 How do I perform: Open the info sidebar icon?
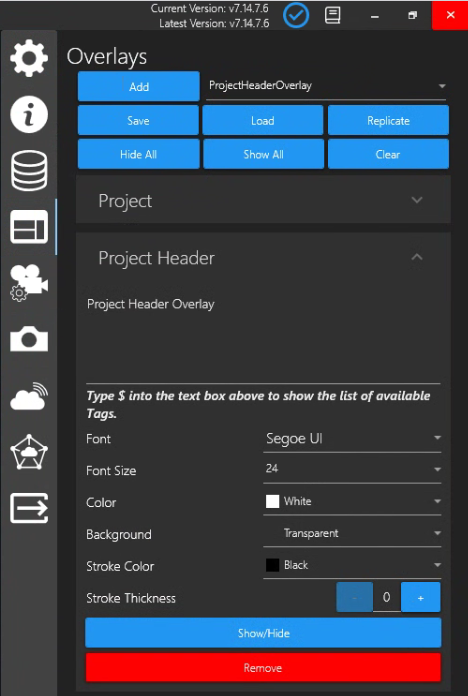pyautogui.click(x=29, y=115)
